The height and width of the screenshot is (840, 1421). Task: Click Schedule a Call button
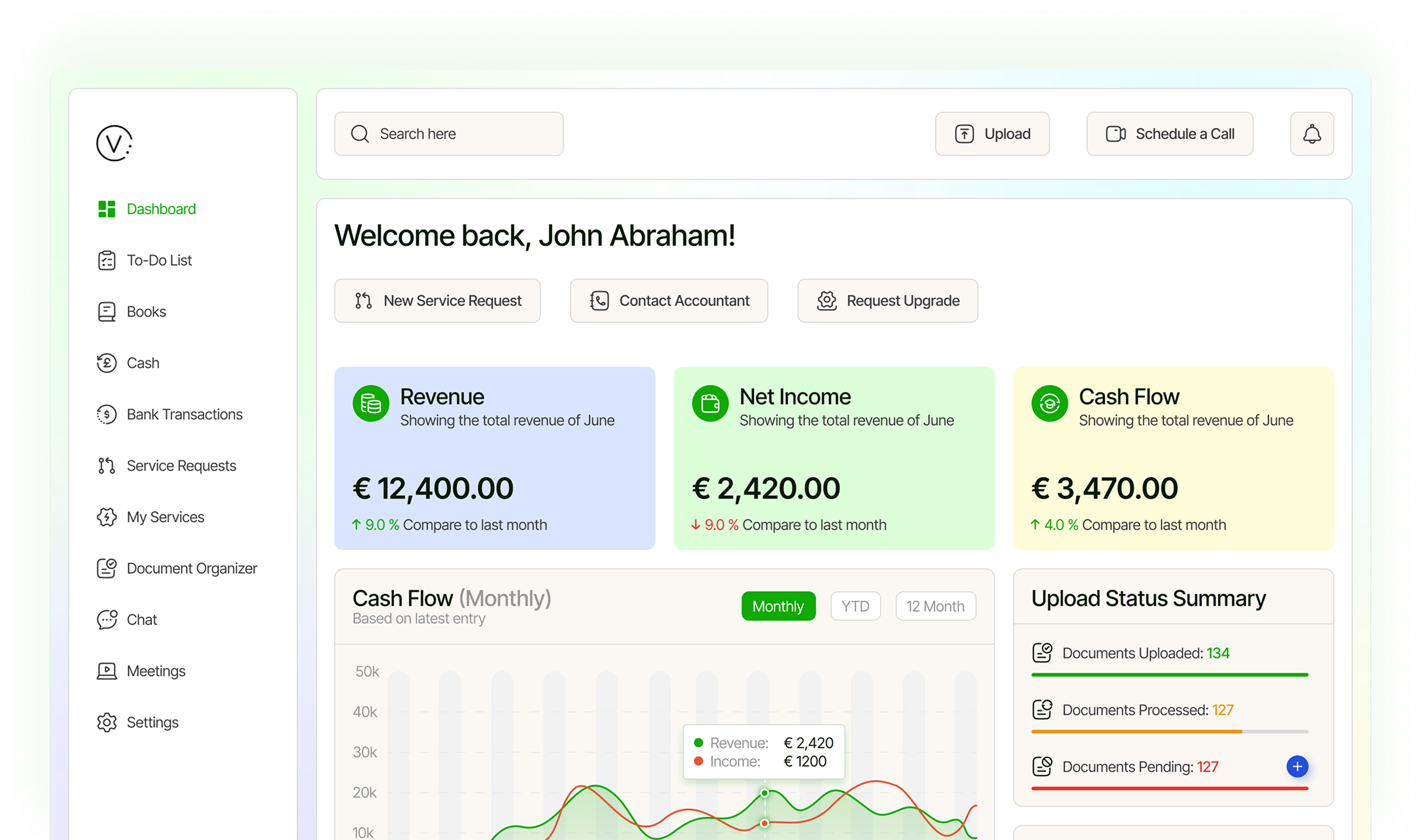[x=1169, y=134]
